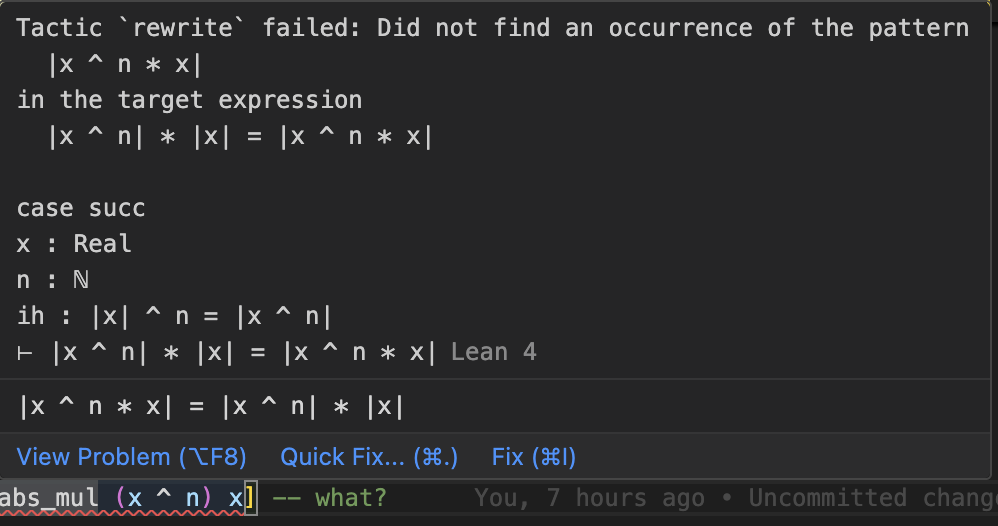Image resolution: width=998 pixels, height=526 pixels.
Task: Click the 'Tactic rewrite failed' error message line
Action: [x=492, y=28]
